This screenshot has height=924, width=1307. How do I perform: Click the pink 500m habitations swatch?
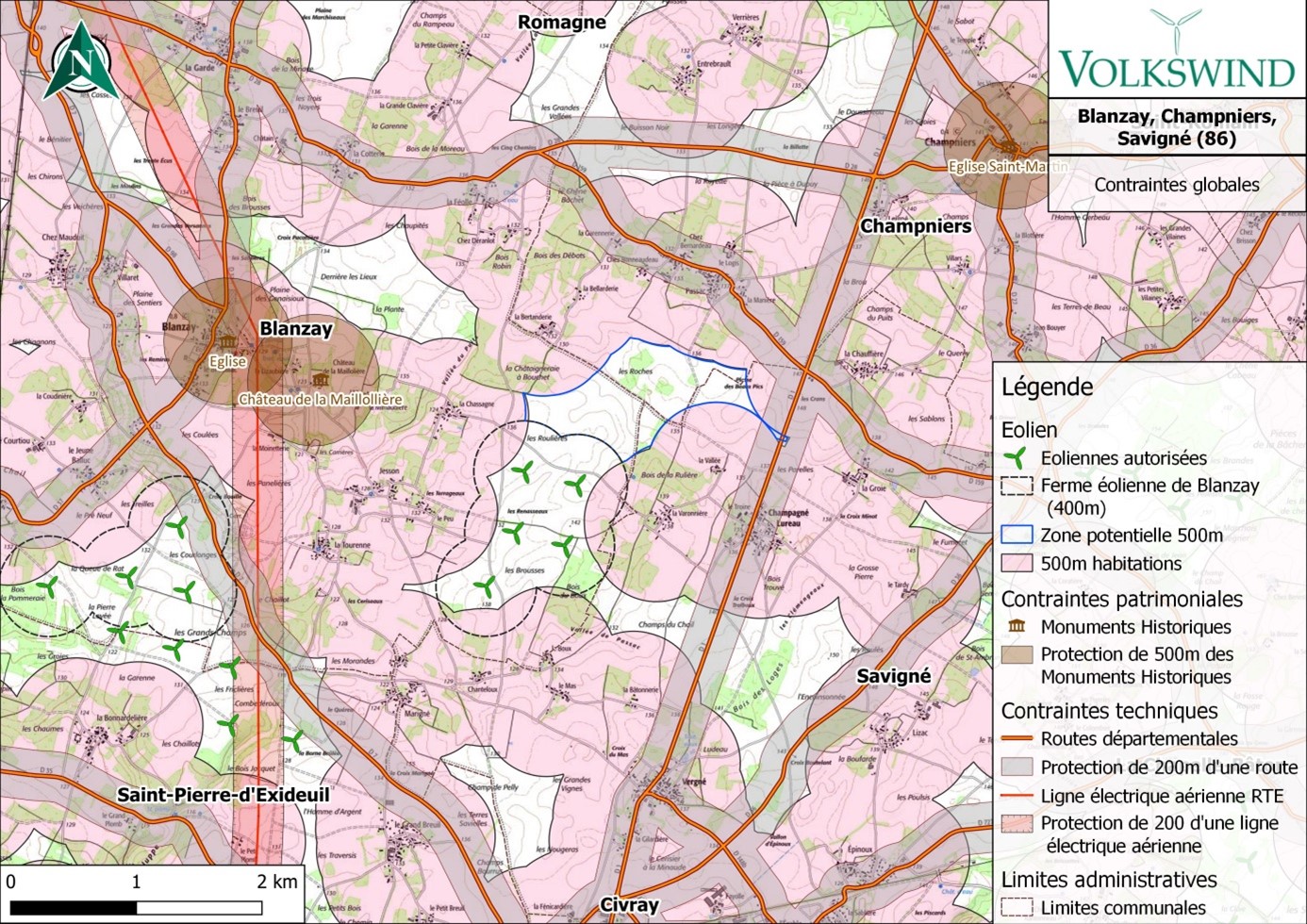(x=1017, y=563)
